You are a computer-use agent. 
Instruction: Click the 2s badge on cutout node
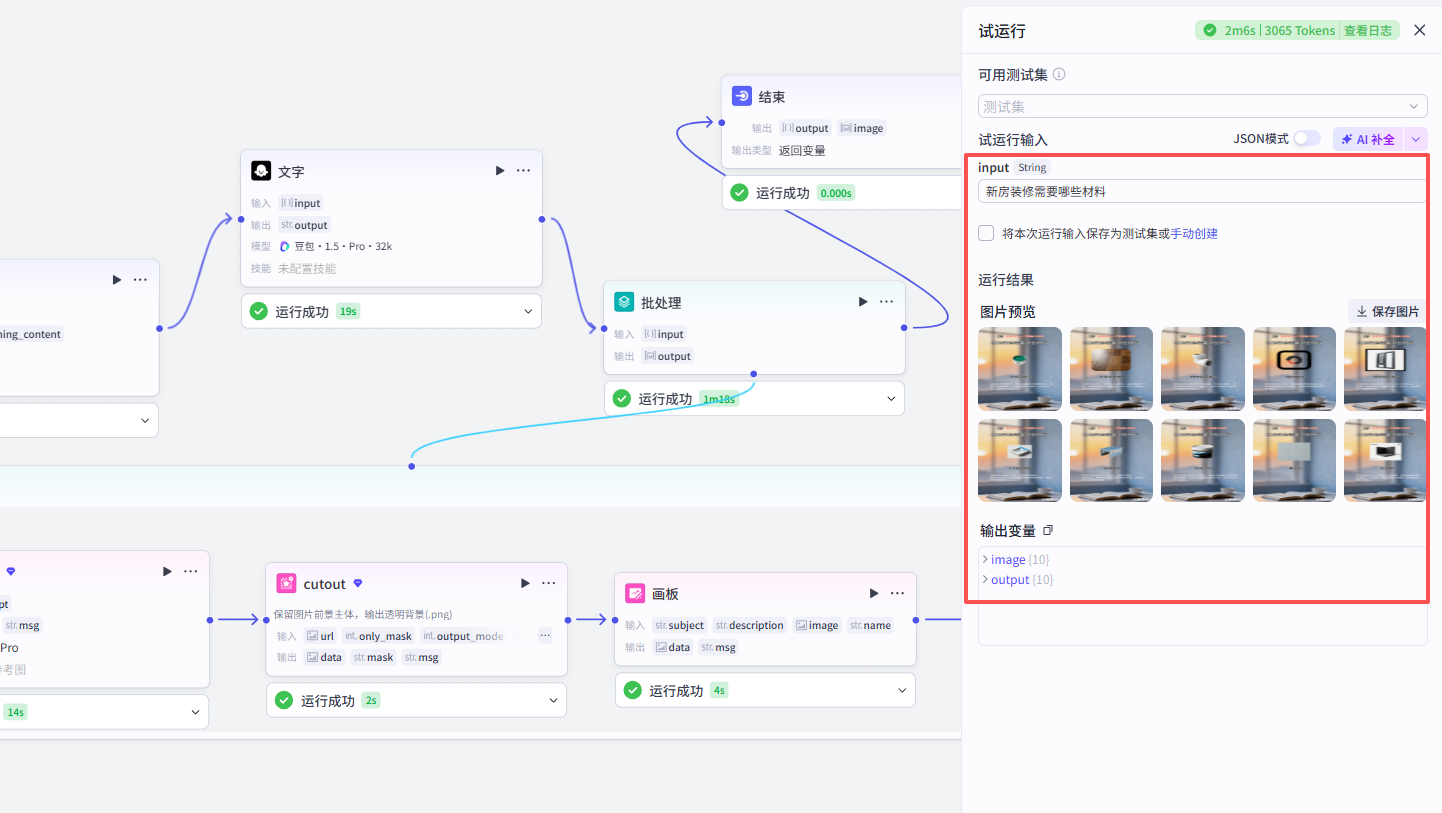371,700
